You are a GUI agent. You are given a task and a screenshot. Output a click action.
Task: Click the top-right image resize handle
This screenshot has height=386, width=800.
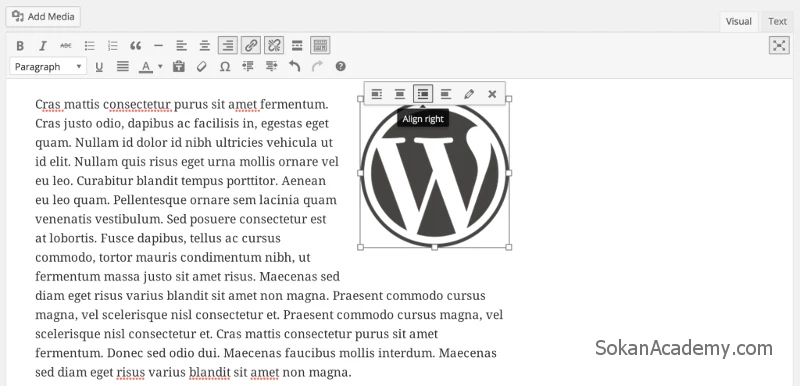[508, 98]
